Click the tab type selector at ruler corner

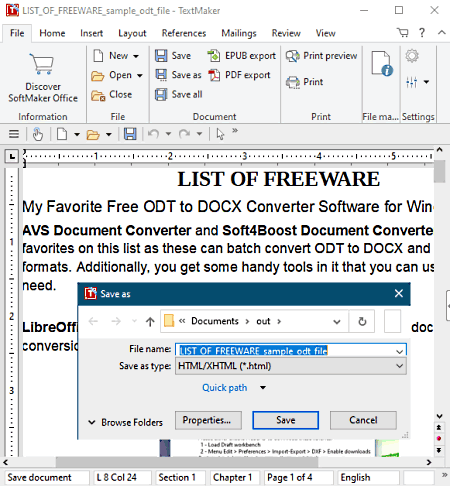click(12, 156)
